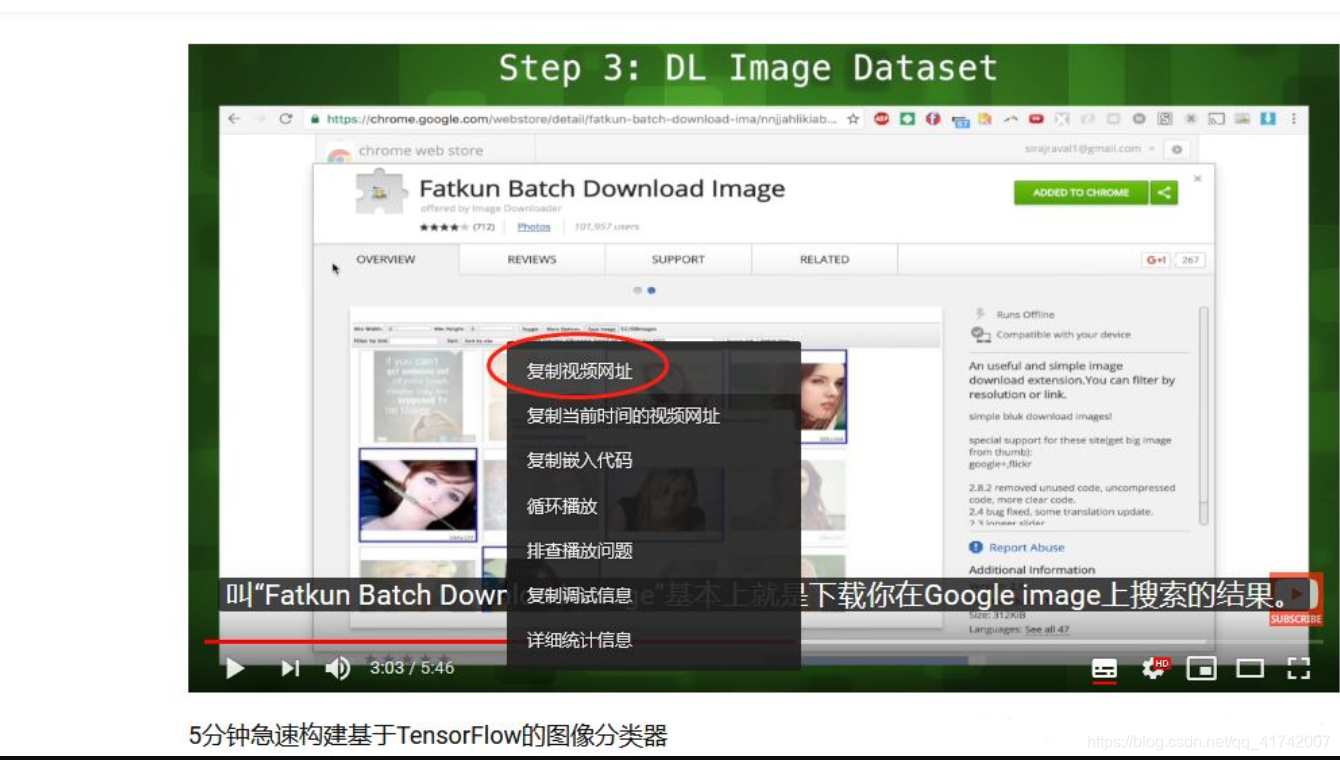
Task: Click the dark-haired woman holding flower thumbnail
Action: point(418,495)
